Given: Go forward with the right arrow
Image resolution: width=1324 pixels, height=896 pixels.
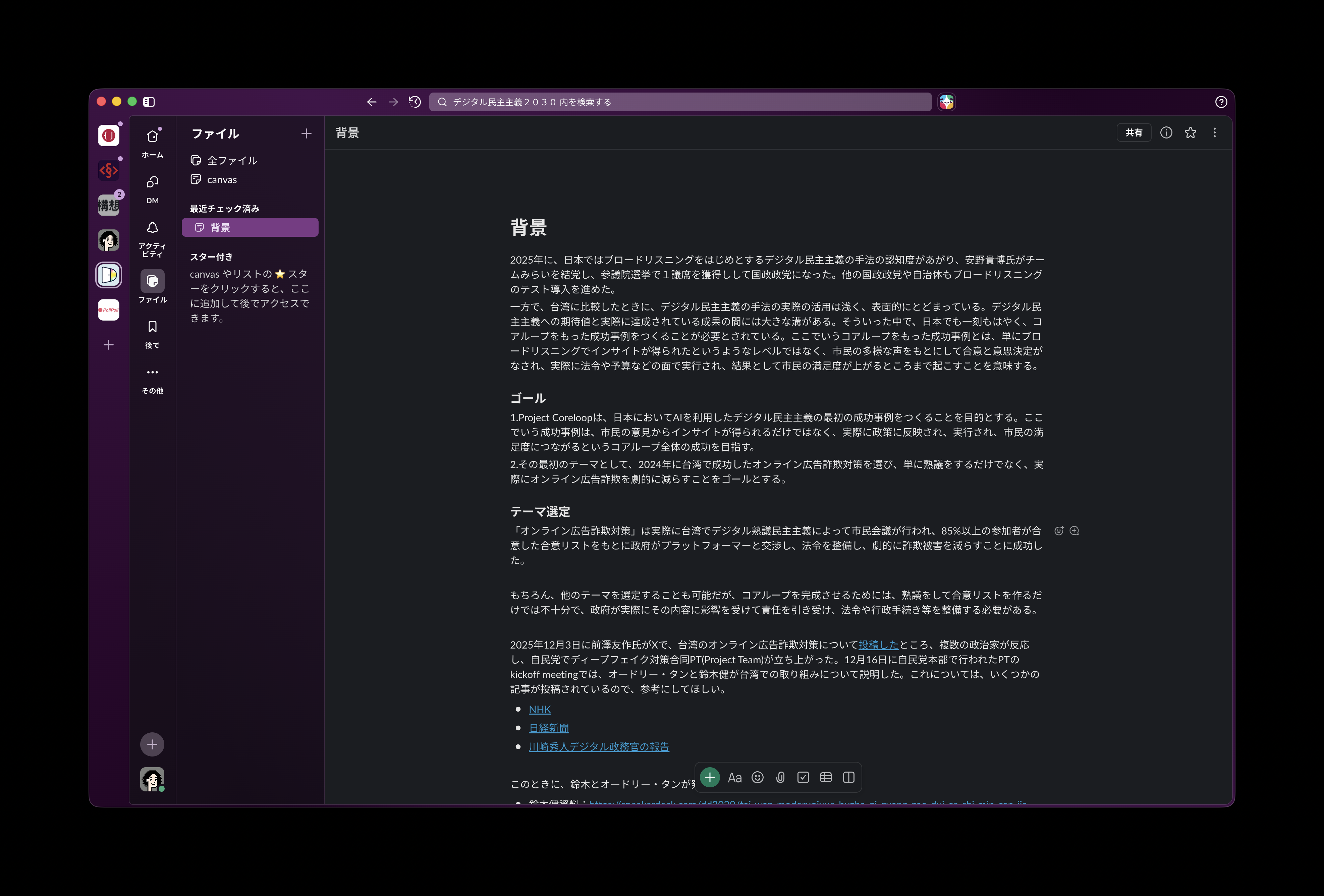Looking at the screenshot, I should click(x=393, y=102).
